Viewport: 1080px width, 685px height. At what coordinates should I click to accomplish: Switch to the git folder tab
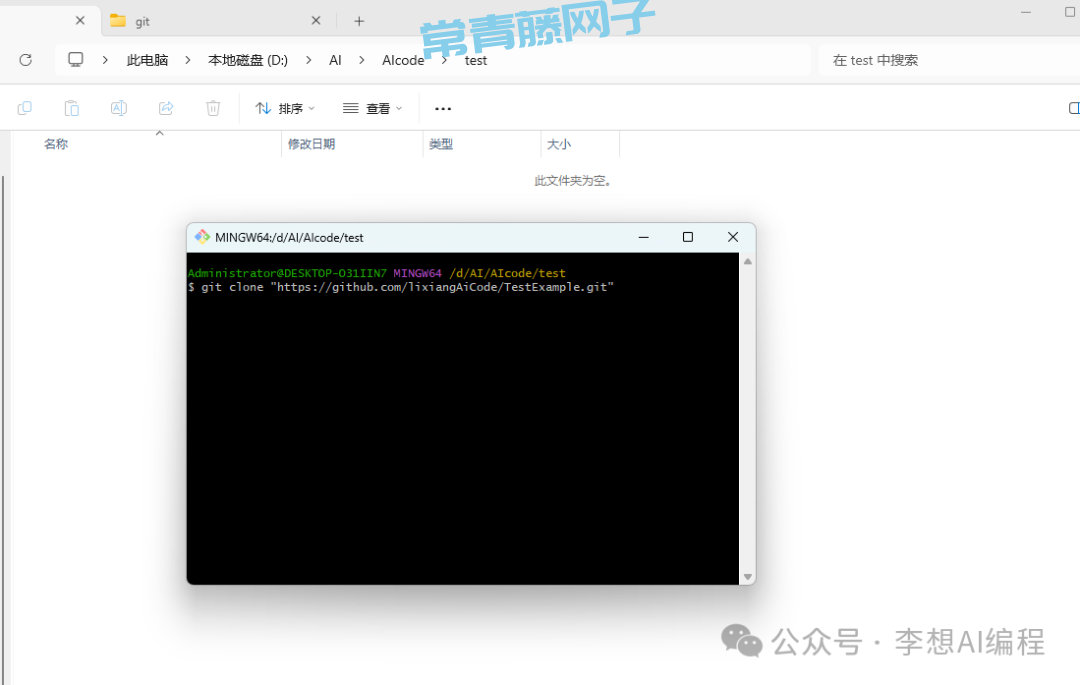click(200, 21)
